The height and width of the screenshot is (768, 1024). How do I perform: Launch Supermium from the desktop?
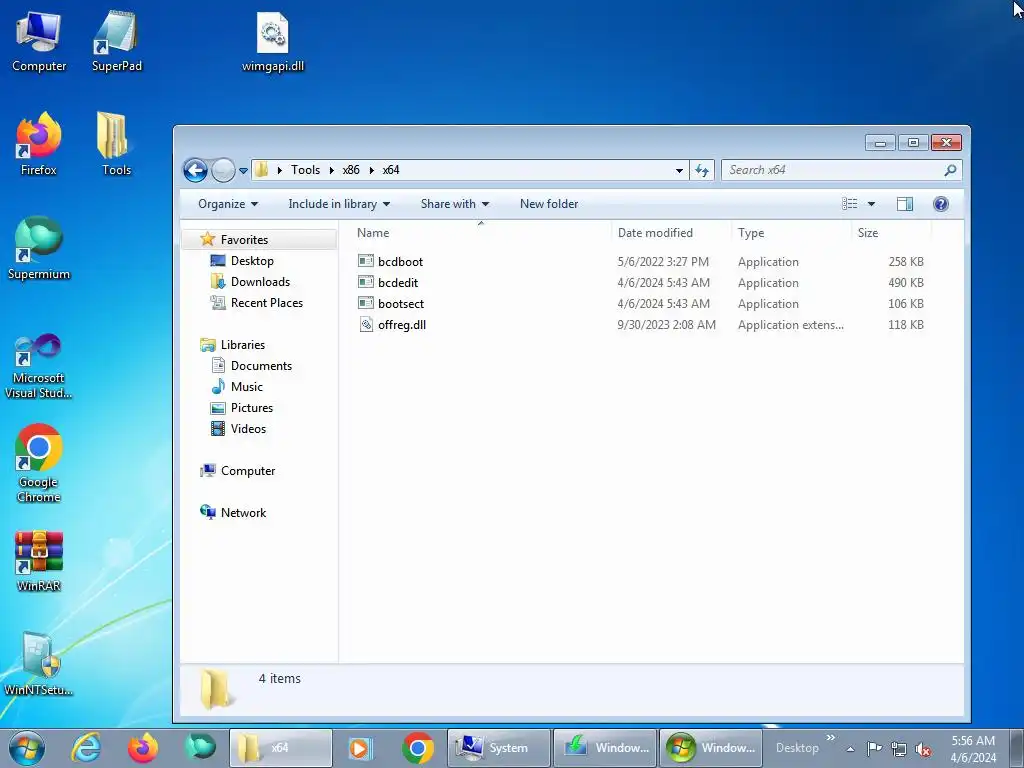click(x=39, y=248)
